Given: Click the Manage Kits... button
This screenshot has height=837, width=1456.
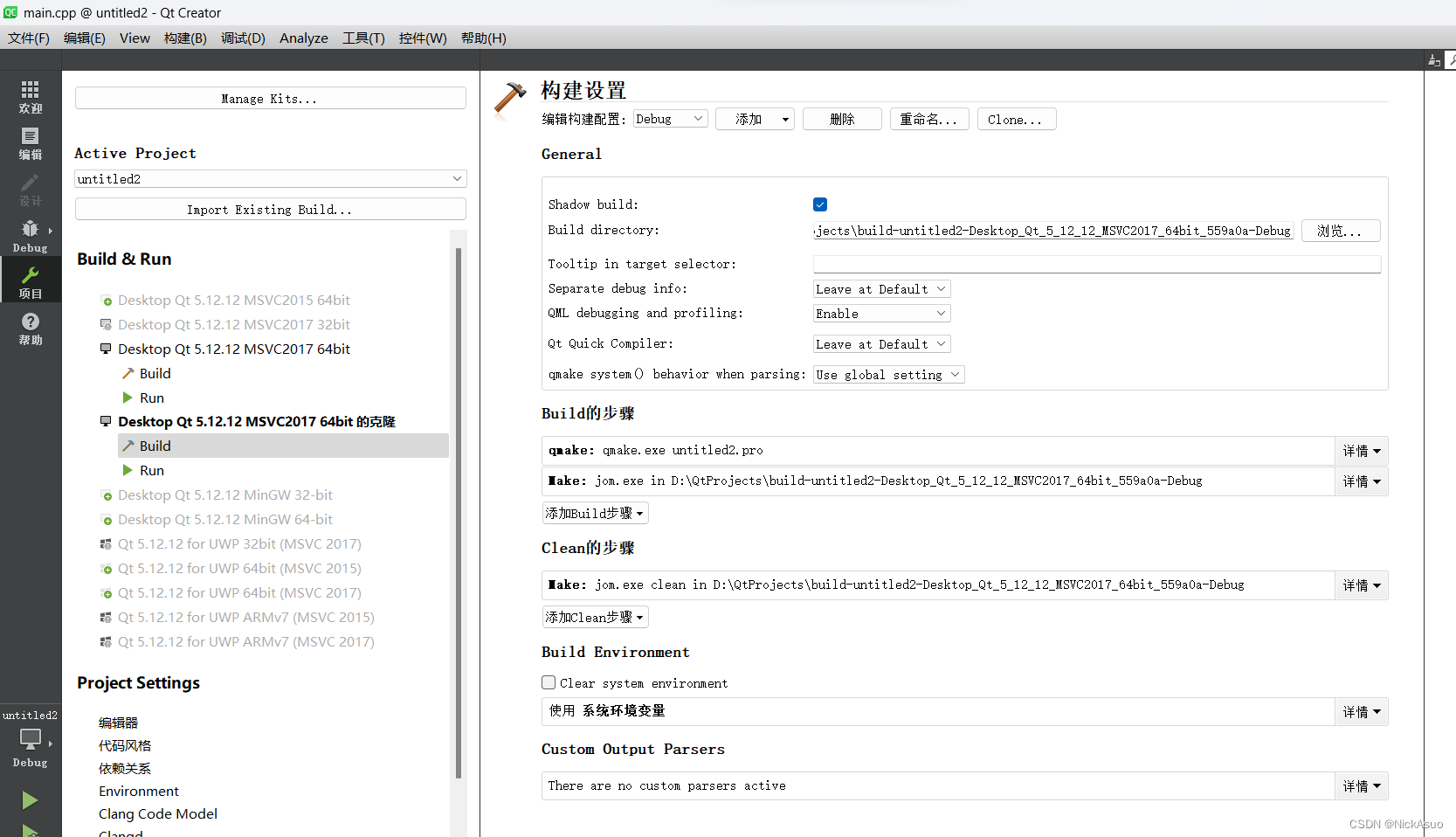Looking at the screenshot, I should (271, 99).
